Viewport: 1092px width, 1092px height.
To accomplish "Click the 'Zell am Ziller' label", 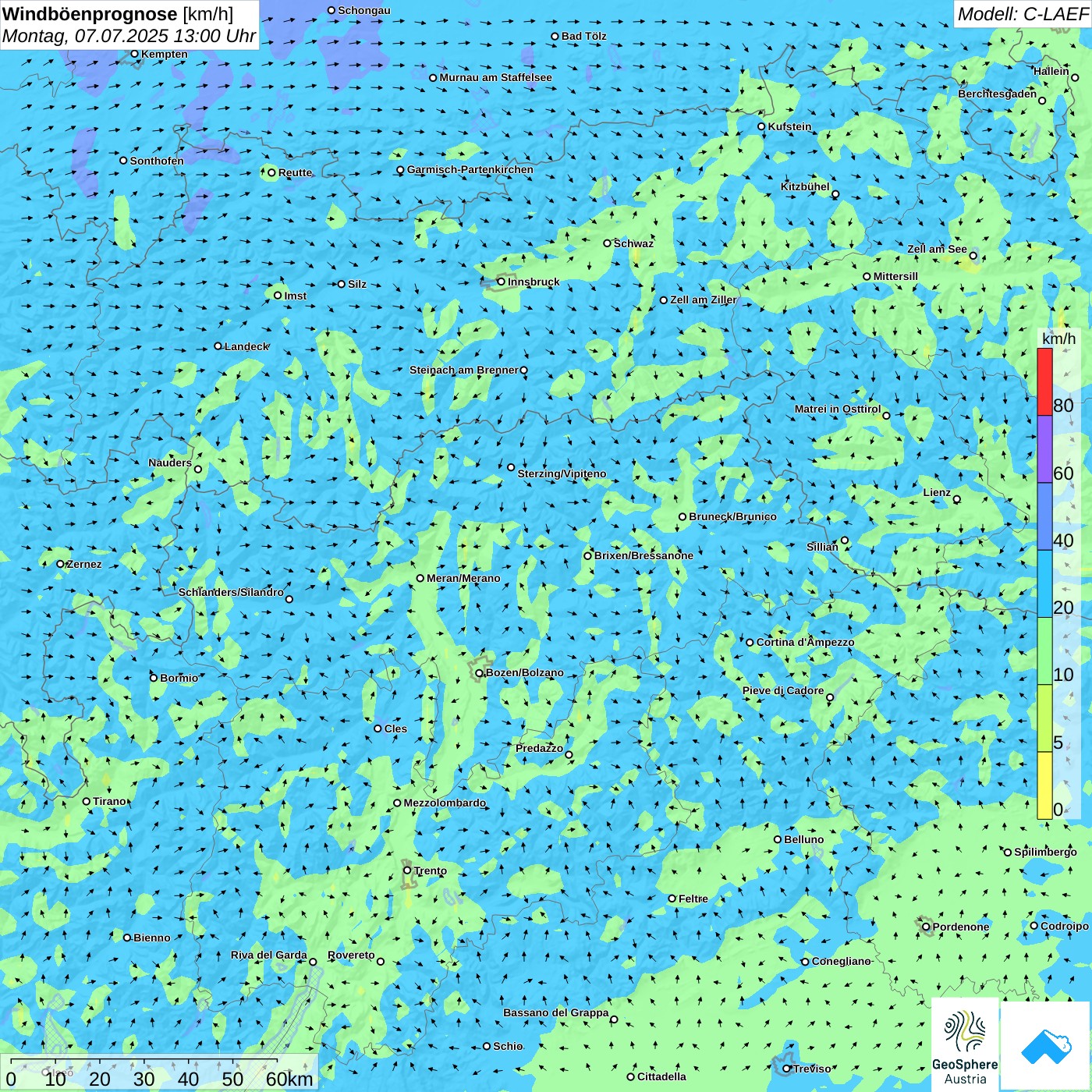I will [x=704, y=300].
